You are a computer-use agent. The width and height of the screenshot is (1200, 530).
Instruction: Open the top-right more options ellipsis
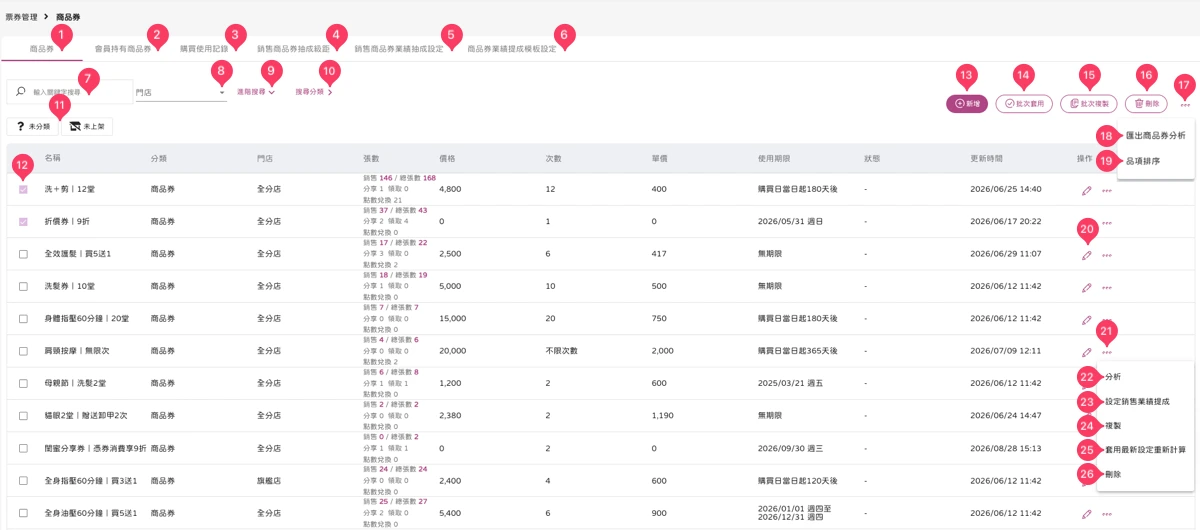coord(1185,103)
